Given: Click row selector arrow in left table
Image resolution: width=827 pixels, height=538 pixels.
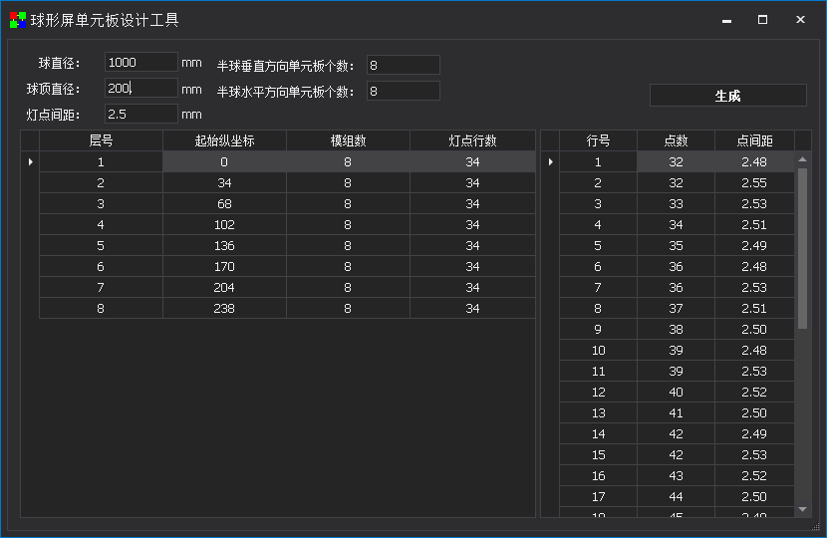Looking at the screenshot, I should (30, 162).
